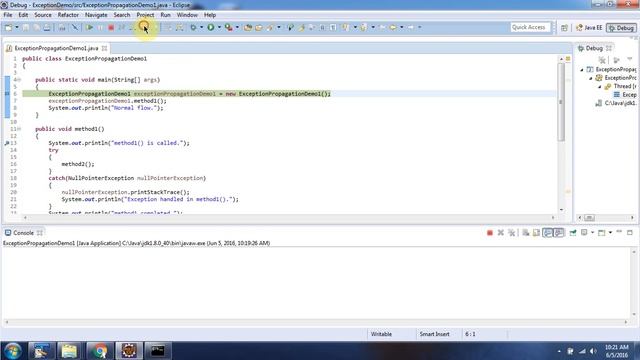Click the editor horizontal scrollbar right arrow
Image resolution: width=640 pixels, height=360 pixels.
tap(553, 218)
